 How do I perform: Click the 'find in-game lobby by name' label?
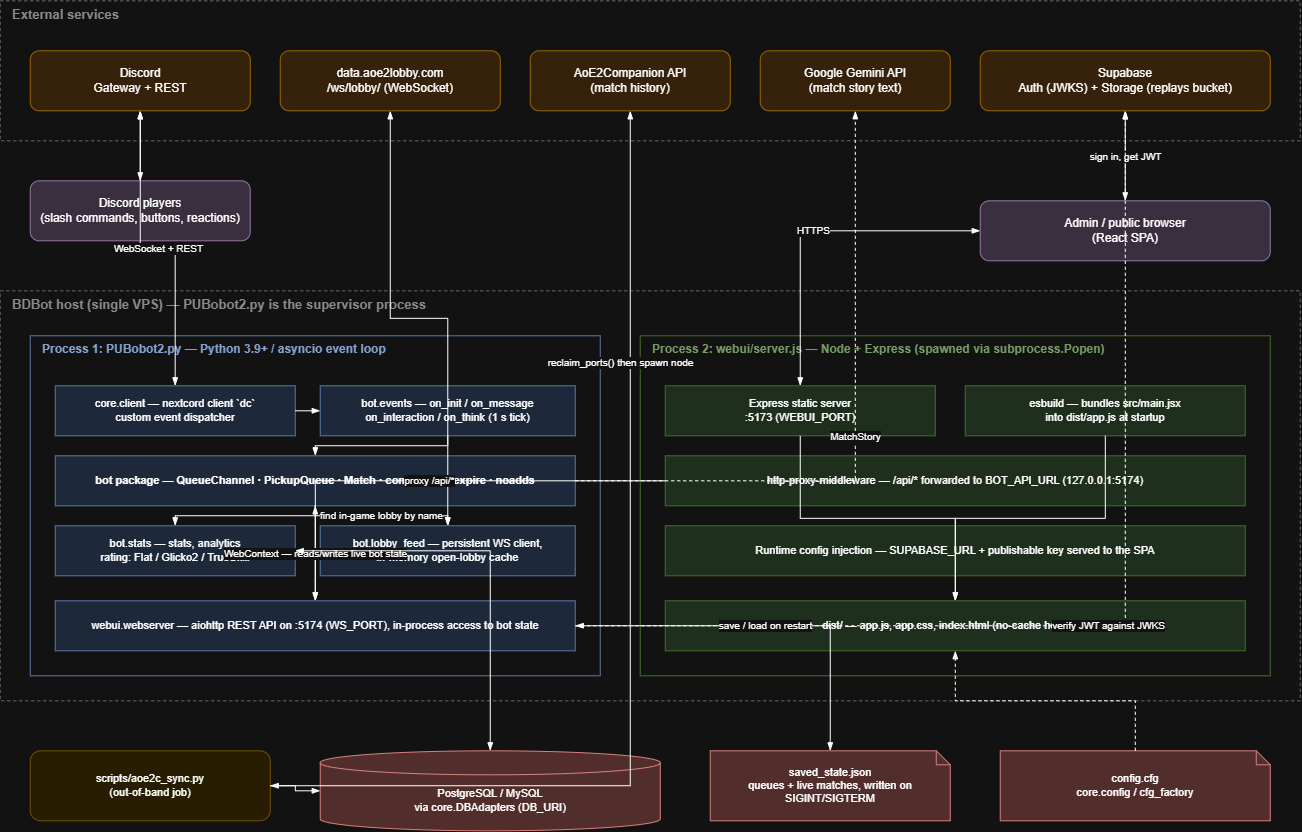click(381, 516)
